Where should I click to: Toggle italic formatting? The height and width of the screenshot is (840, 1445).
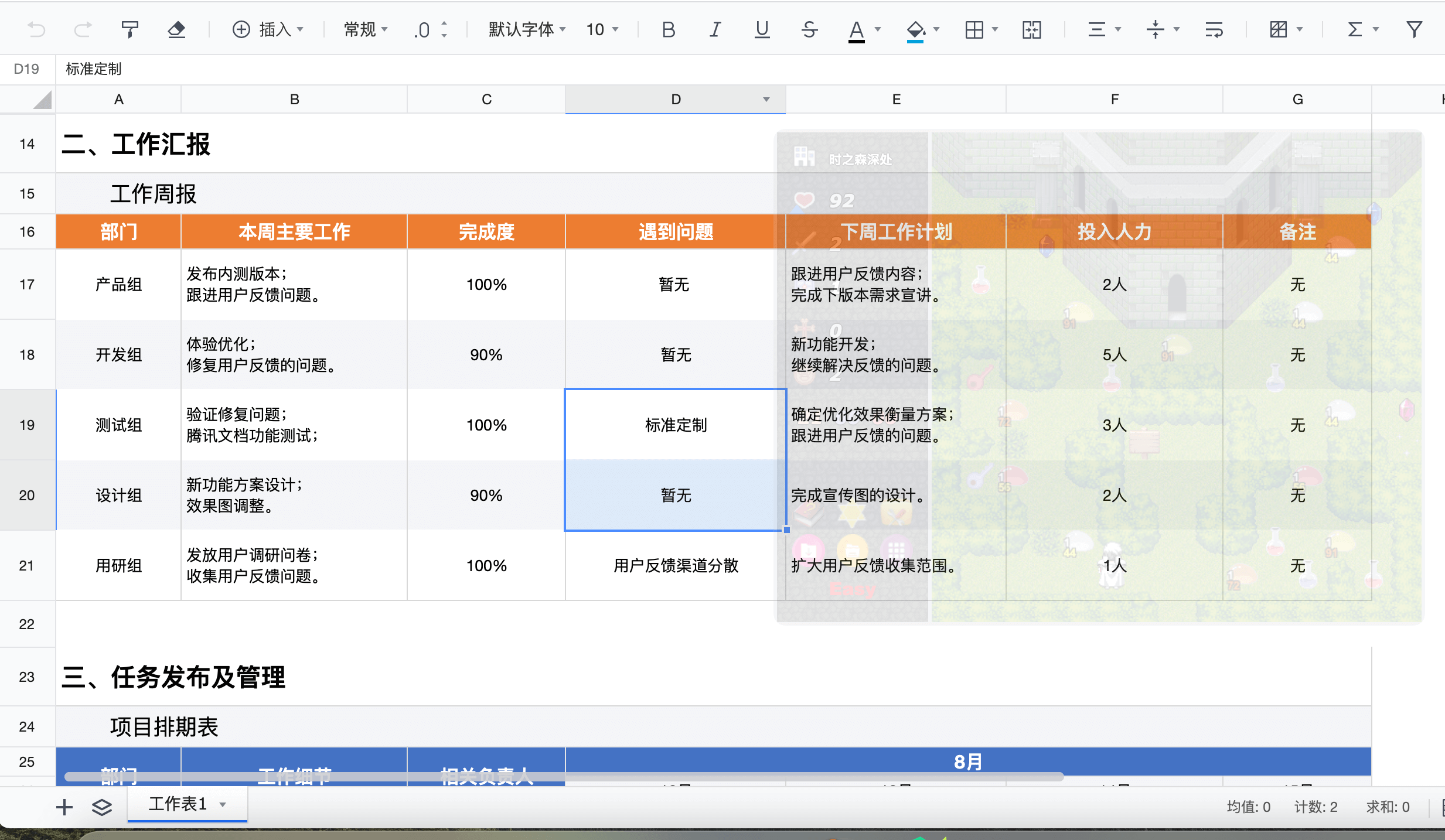click(715, 29)
